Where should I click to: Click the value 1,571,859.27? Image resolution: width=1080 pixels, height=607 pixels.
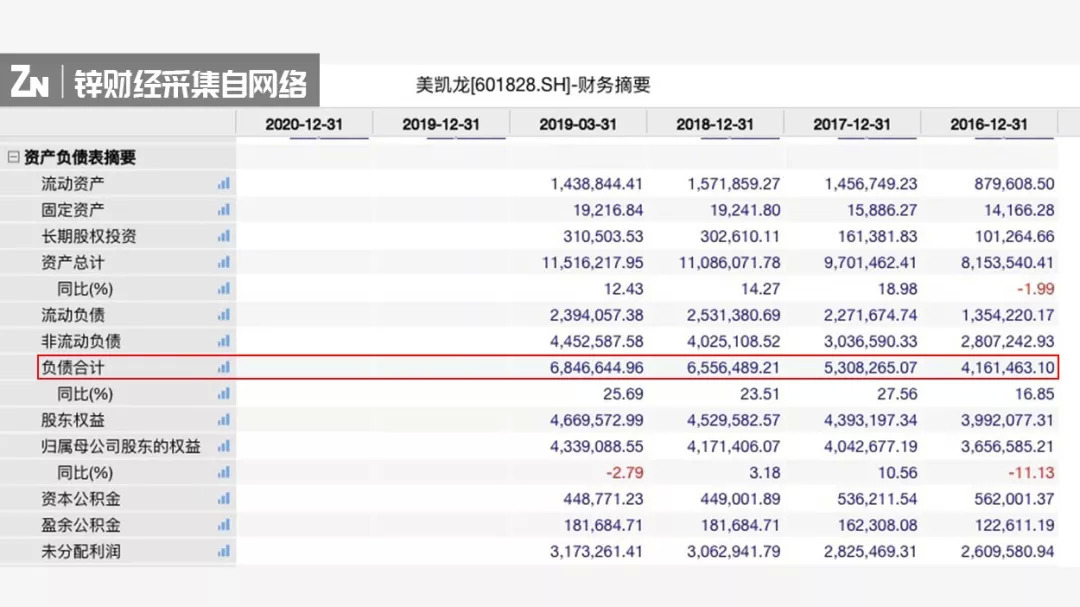tap(734, 184)
